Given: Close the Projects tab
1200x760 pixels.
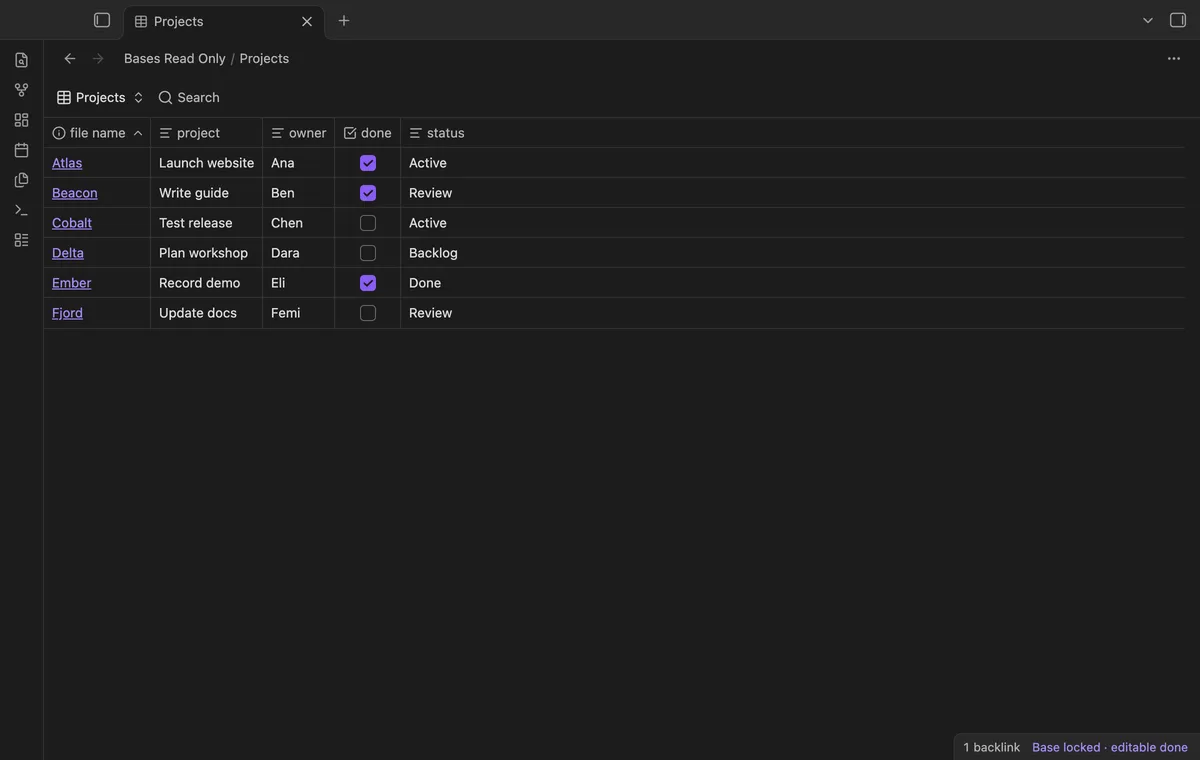Looking at the screenshot, I should coord(307,21).
